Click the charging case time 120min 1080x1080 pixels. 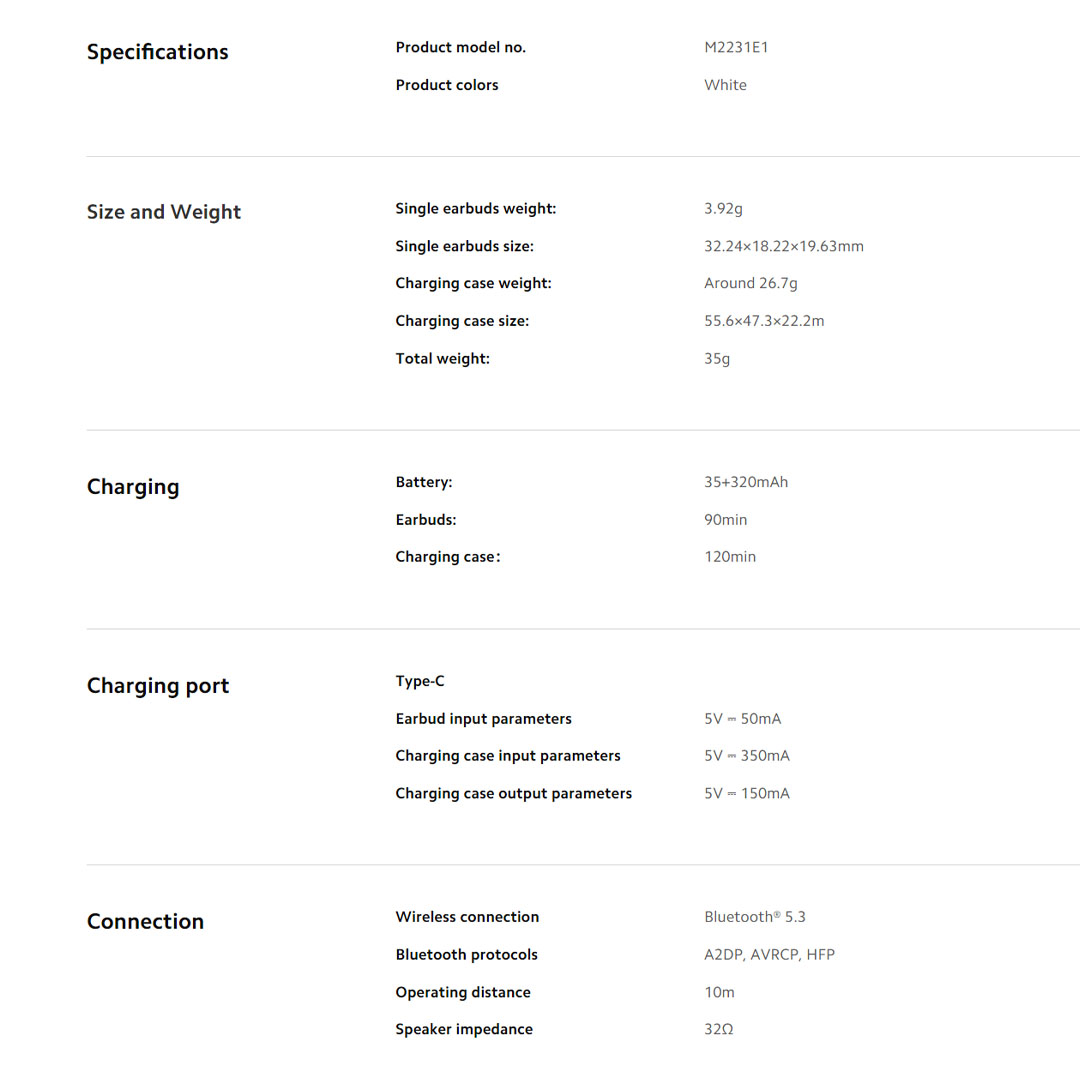coord(730,557)
